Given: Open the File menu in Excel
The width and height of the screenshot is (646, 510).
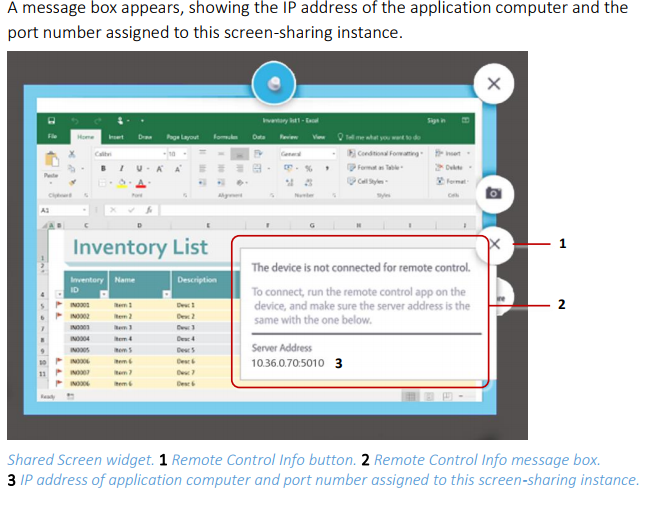Looking at the screenshot, I should [53, 136].
